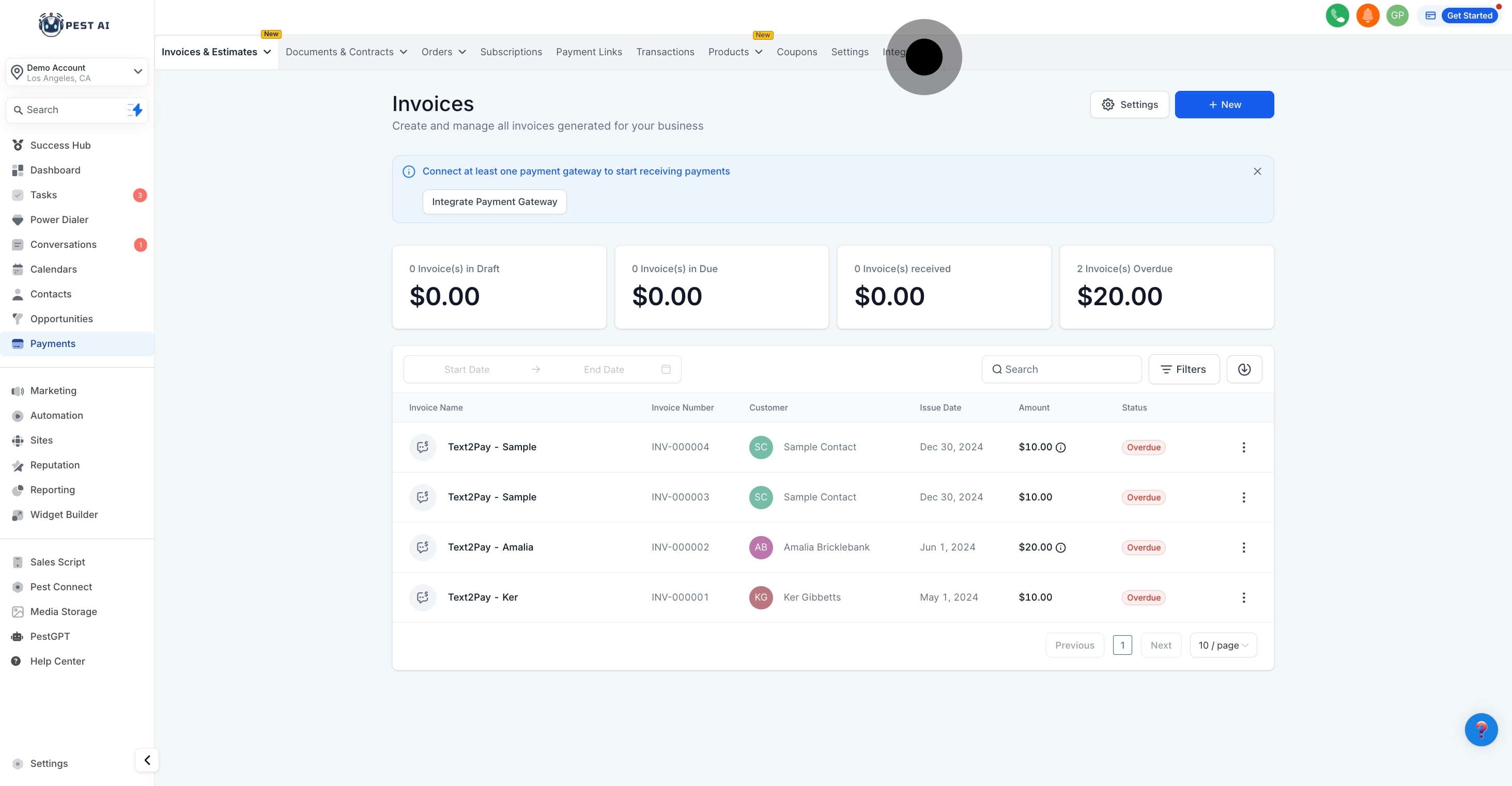Collapse the sidebar with the arrow button
The width and height of the screenshot is (1512, 786).
pos(147,760)
